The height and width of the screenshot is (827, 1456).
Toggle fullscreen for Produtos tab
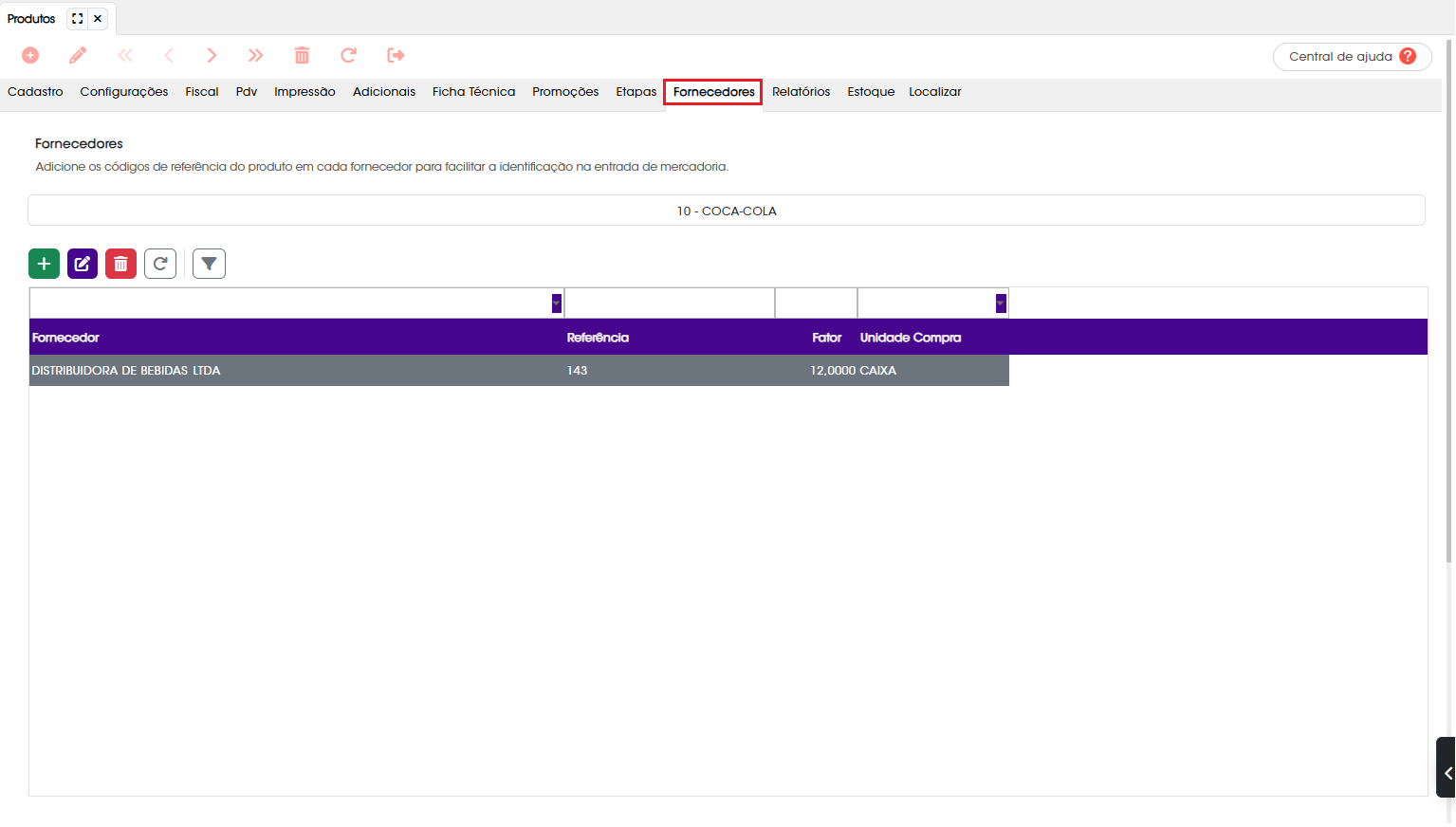pos(78,18)
